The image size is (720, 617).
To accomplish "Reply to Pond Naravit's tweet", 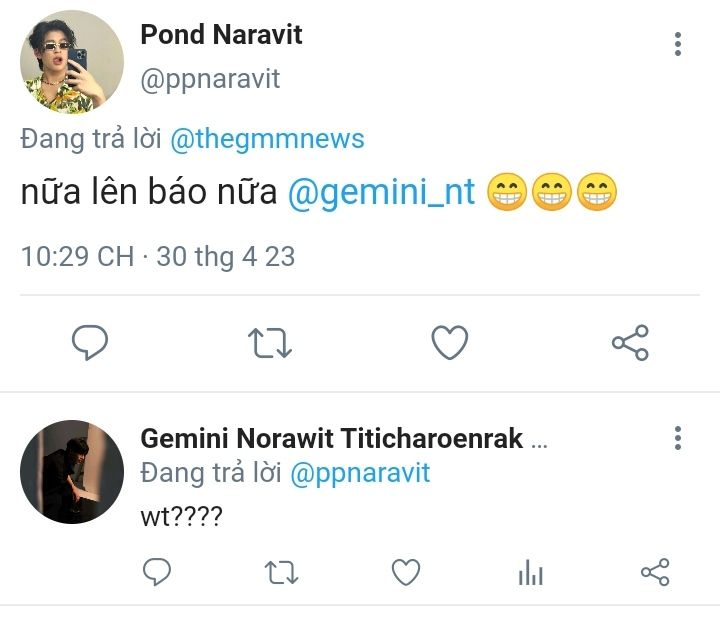I will click(x=90, y=342).
